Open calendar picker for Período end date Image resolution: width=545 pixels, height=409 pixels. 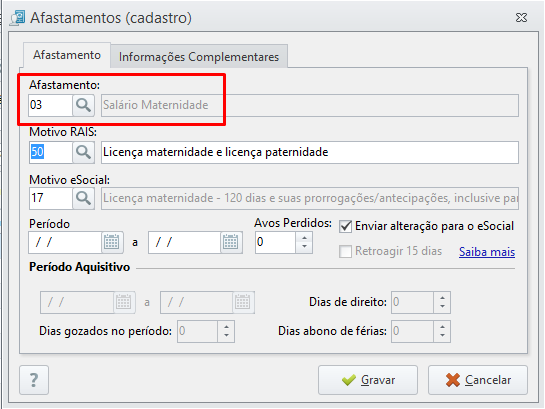tap(231, 242)
